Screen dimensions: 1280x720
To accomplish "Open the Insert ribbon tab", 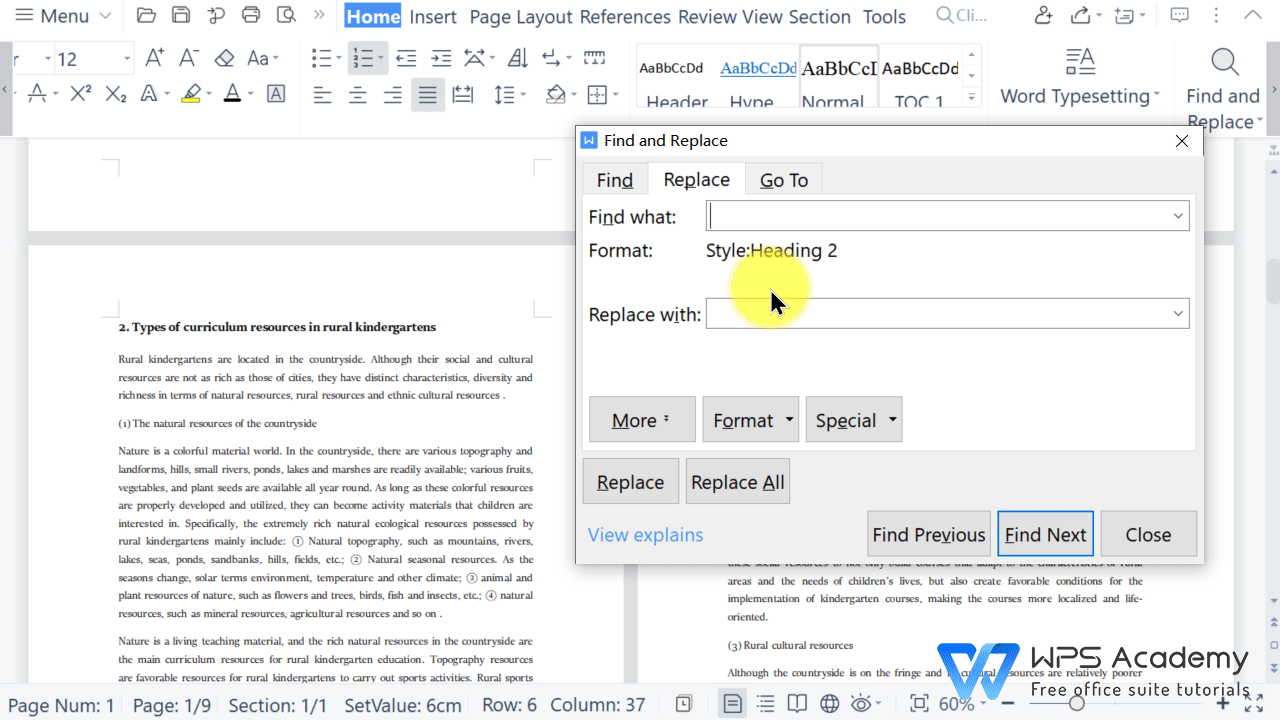I will pyautogui.click(x=432, y=17).
